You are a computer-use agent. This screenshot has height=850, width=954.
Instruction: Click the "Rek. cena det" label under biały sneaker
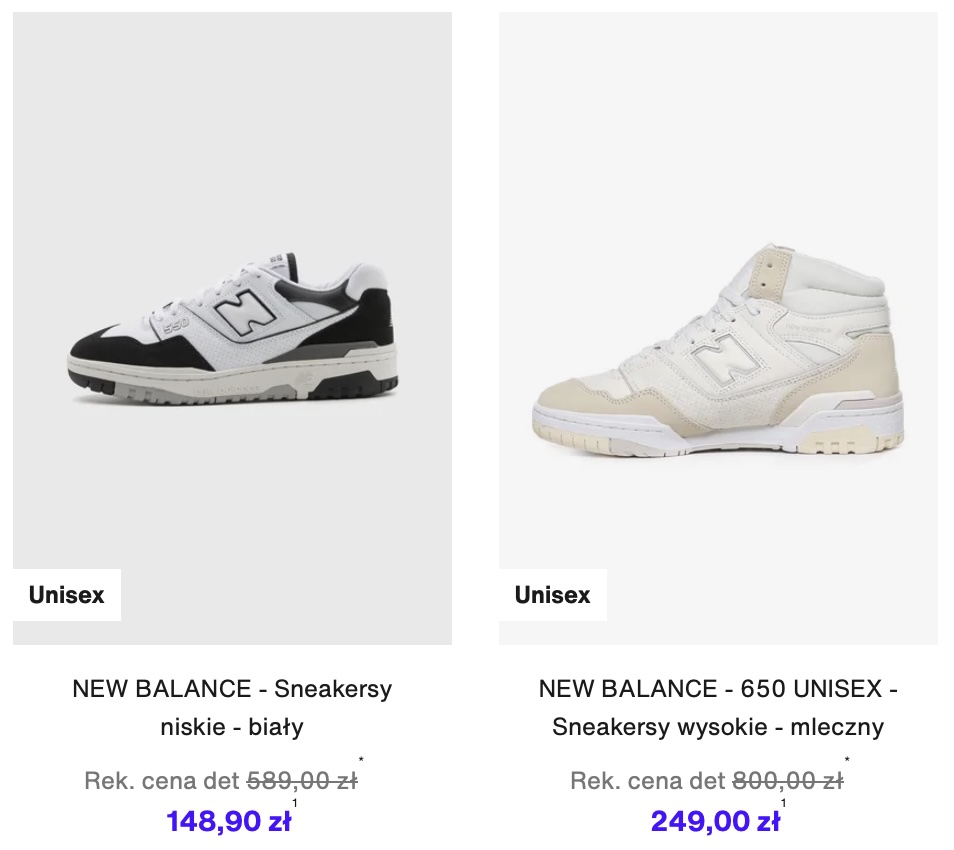point(162,781)
